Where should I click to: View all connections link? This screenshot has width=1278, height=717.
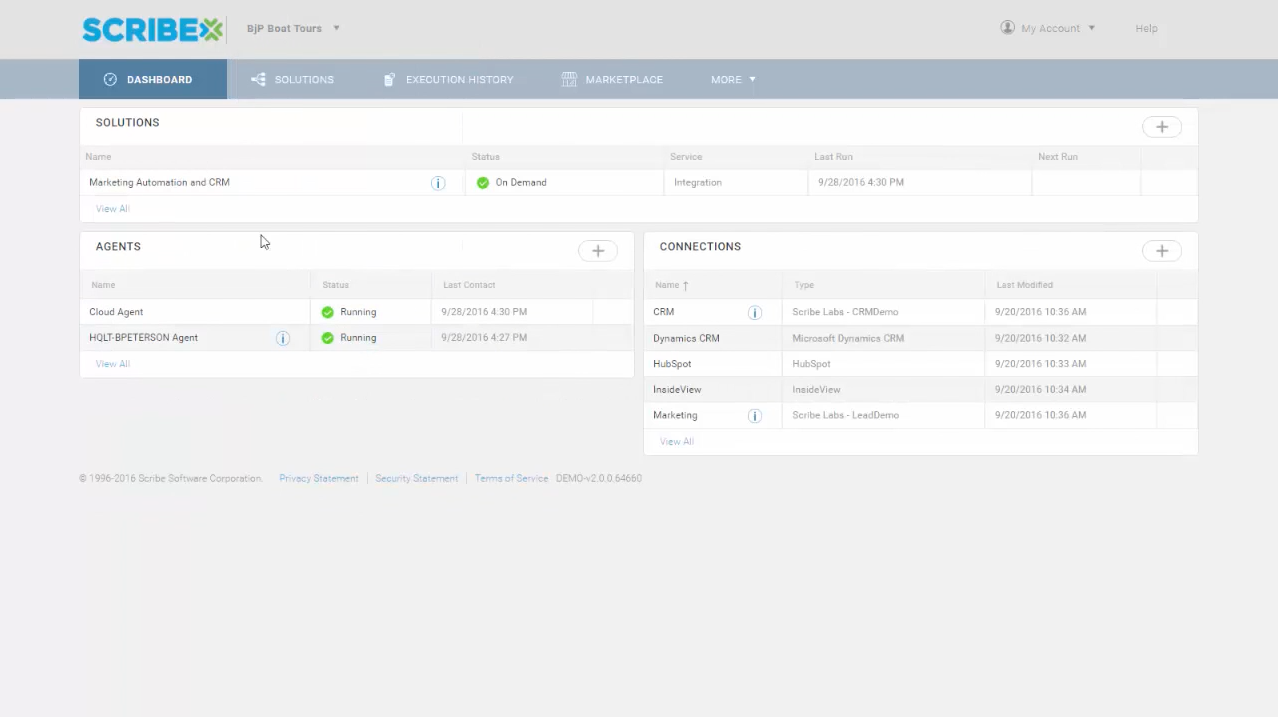(676, 441)
